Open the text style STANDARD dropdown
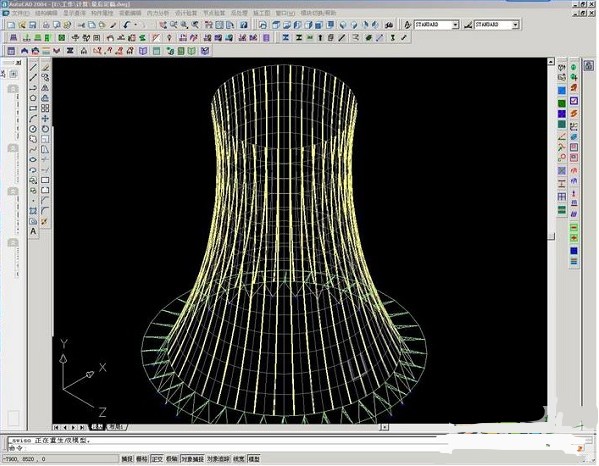The width and height of the screenshot is (599, 466). tap(455, 25)
